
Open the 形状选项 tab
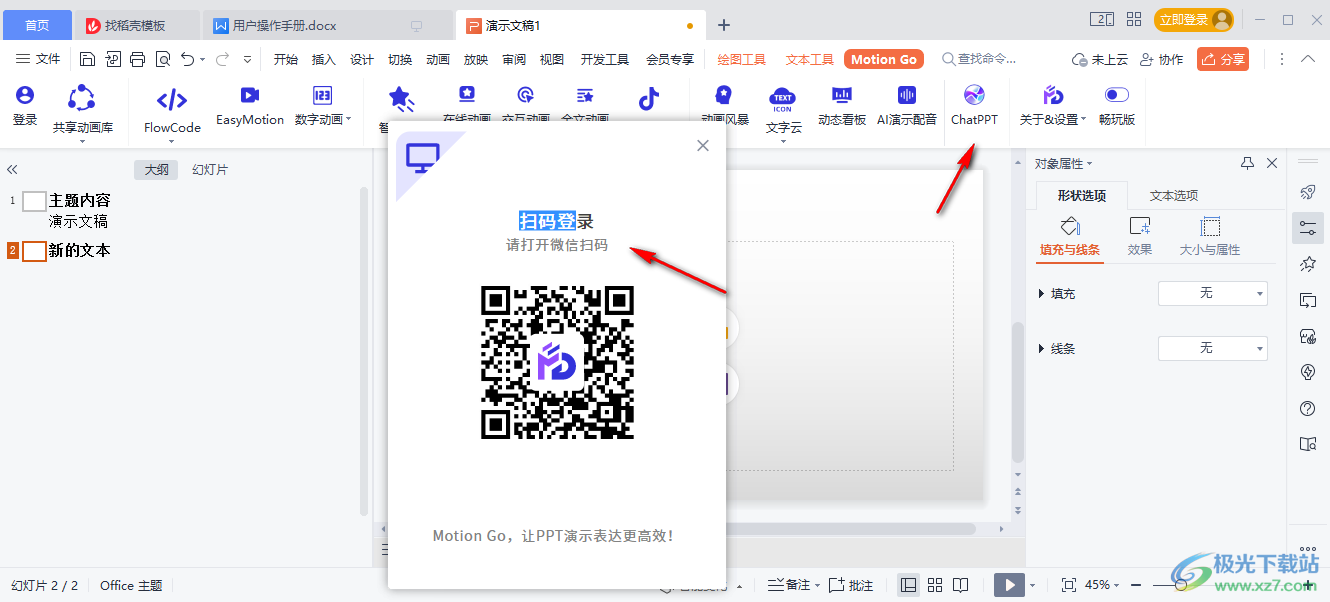point(1082,195)
